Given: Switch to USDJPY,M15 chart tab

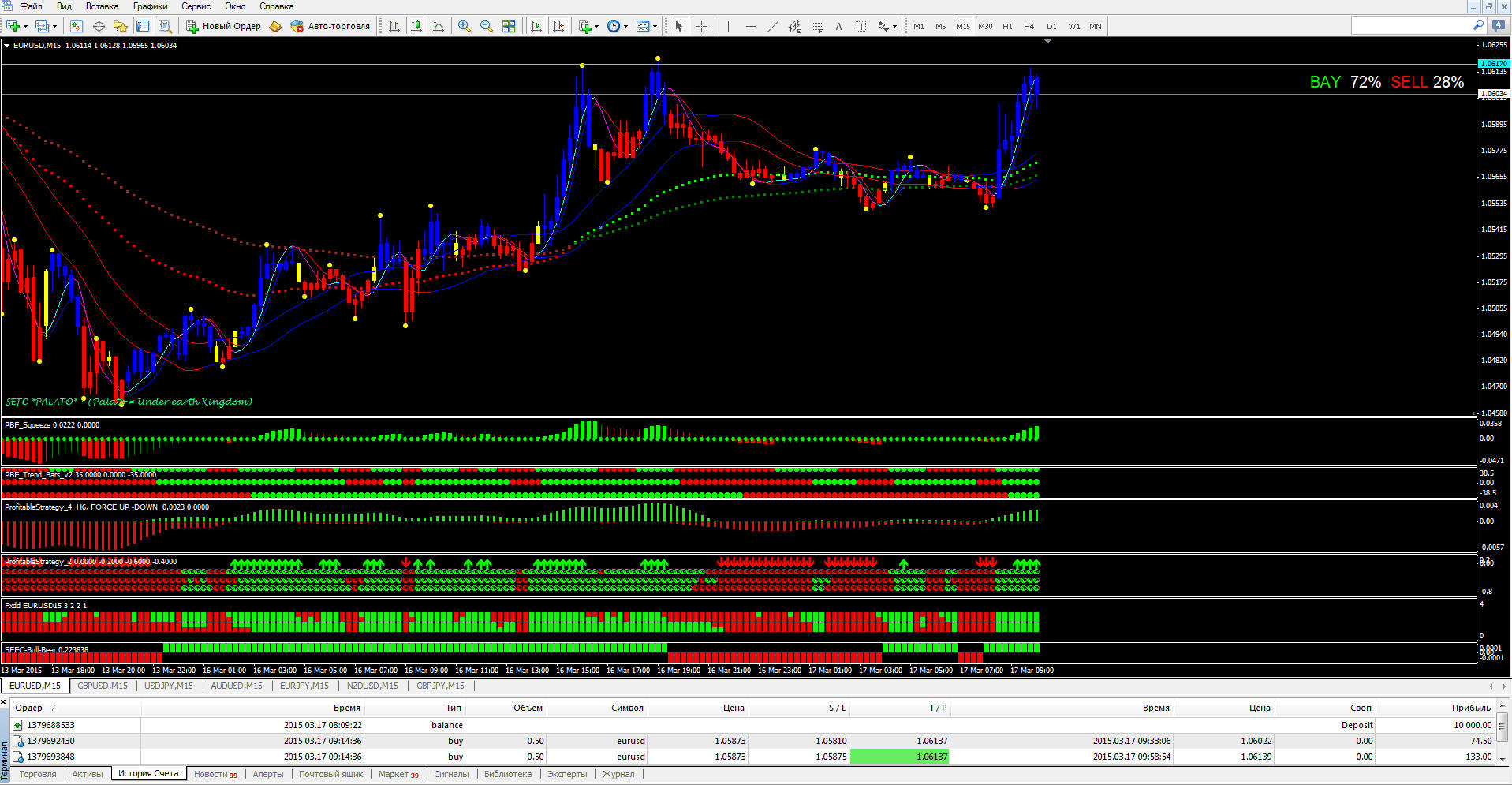Looking at the screenshot, I should (169, 686).
